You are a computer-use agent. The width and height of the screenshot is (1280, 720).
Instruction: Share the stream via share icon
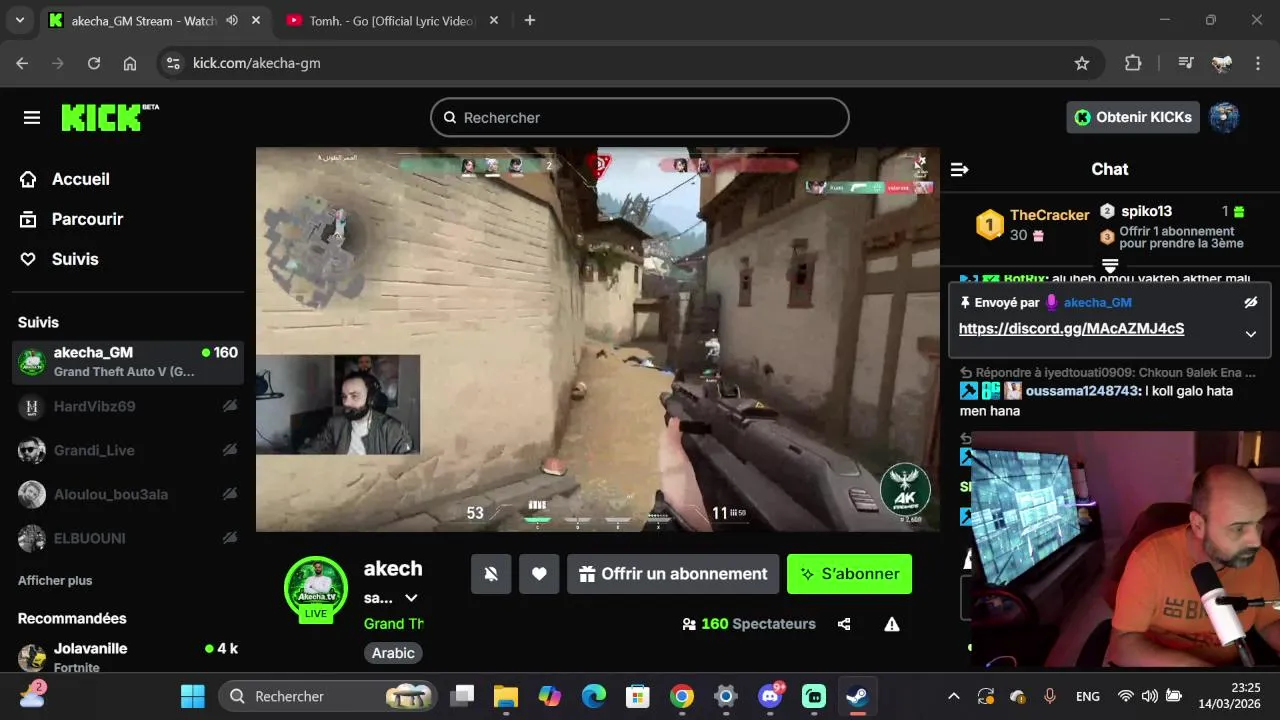tap(844, 624)
